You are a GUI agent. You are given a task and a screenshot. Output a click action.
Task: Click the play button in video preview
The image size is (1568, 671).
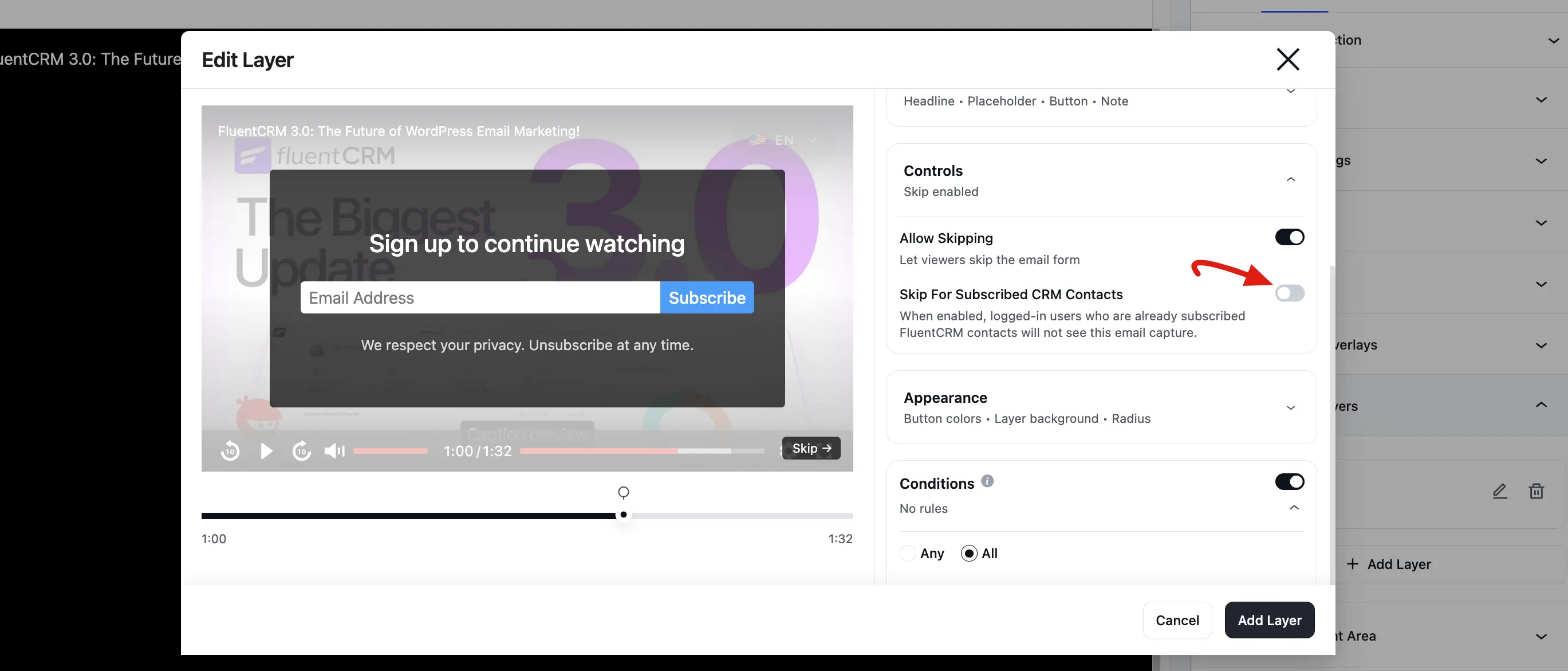coord(266,450)
